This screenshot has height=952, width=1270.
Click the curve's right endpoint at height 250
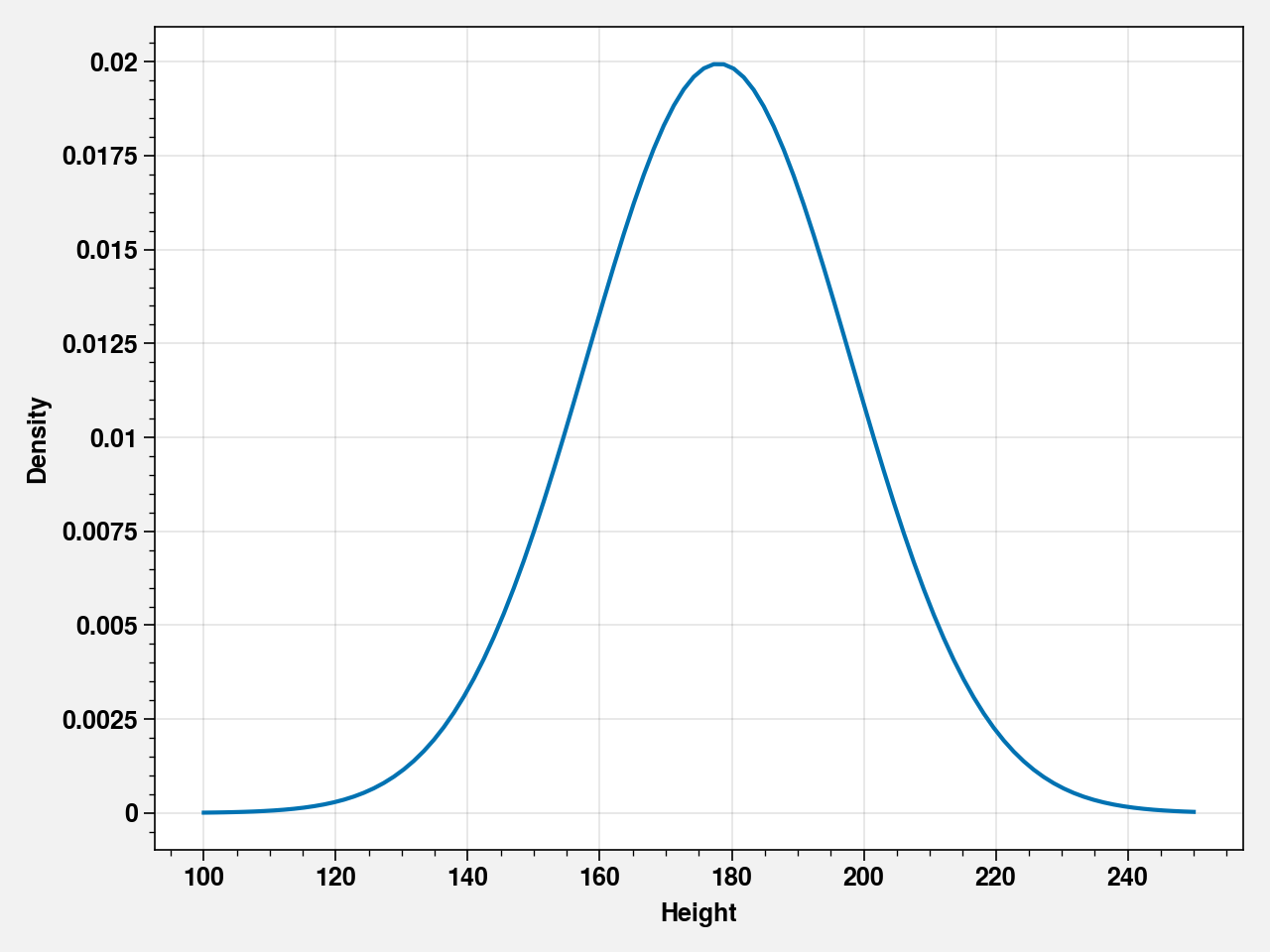1194,811
